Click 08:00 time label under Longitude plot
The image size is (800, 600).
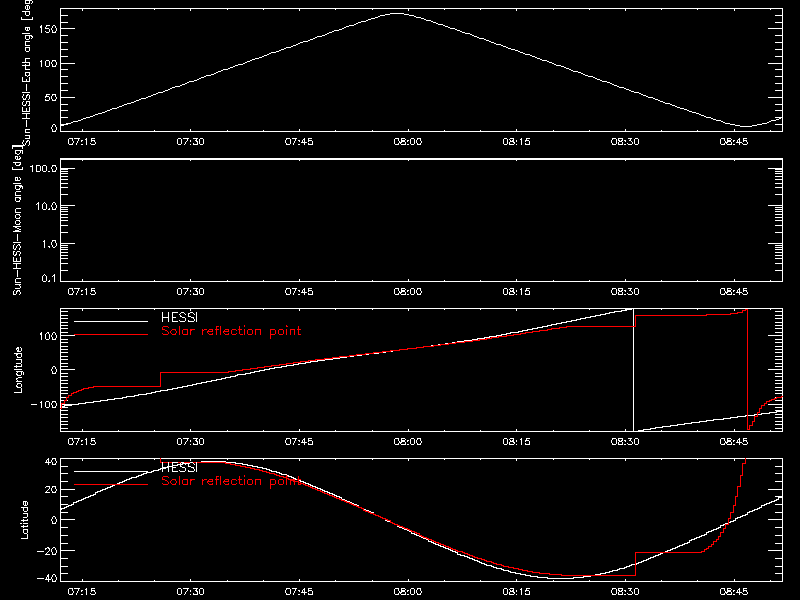[x=408, y=442]
